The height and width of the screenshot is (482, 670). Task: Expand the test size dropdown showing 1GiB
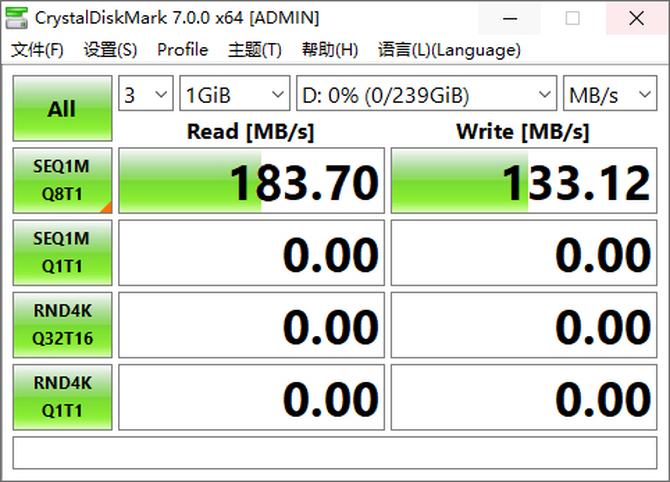235,93
